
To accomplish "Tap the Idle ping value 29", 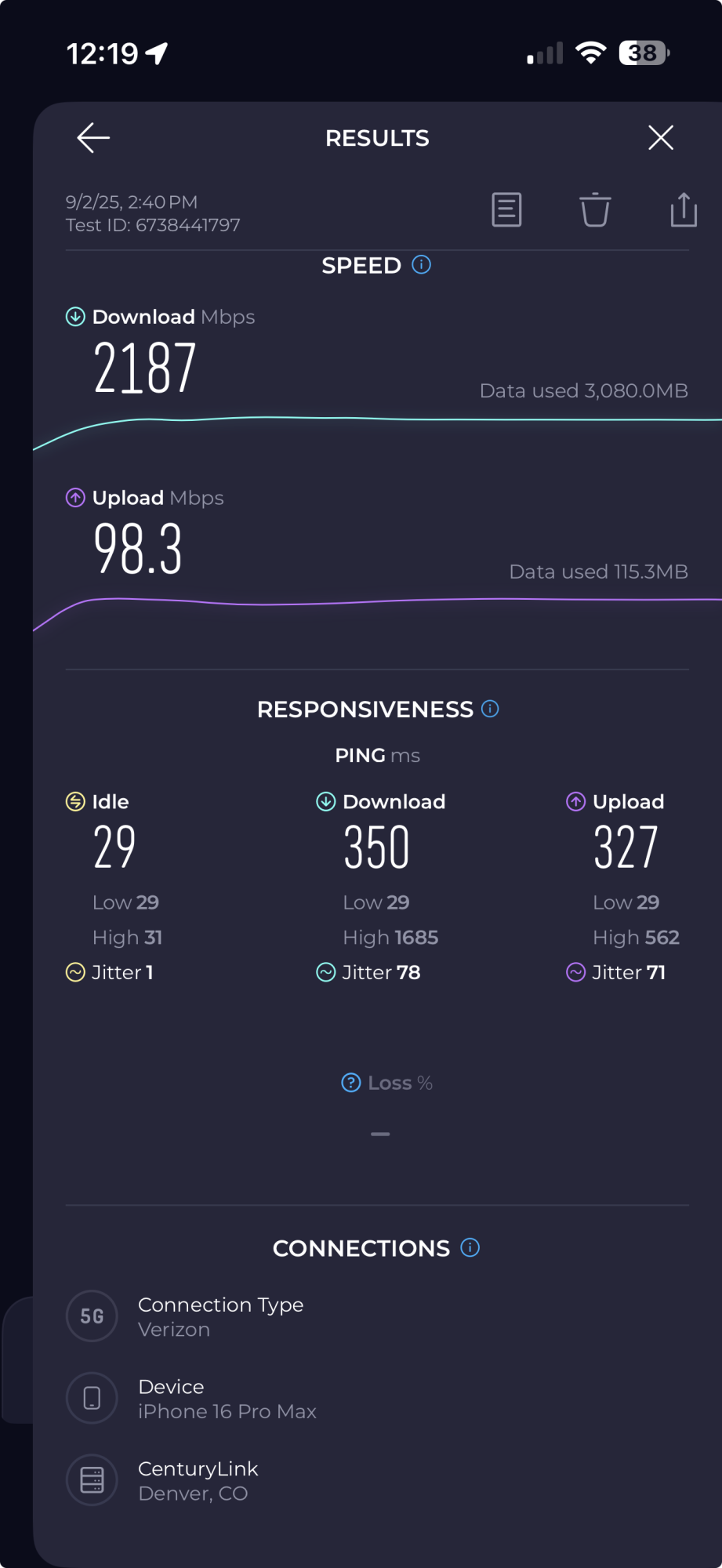I will coord(114,848).
